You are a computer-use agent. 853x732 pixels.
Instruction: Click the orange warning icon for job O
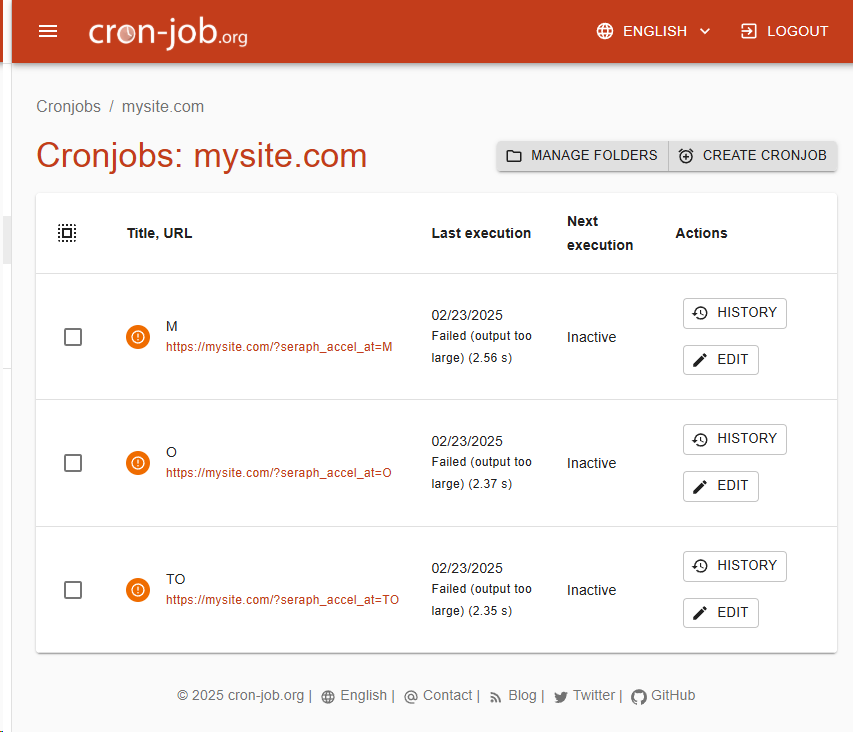click(138, 463)
